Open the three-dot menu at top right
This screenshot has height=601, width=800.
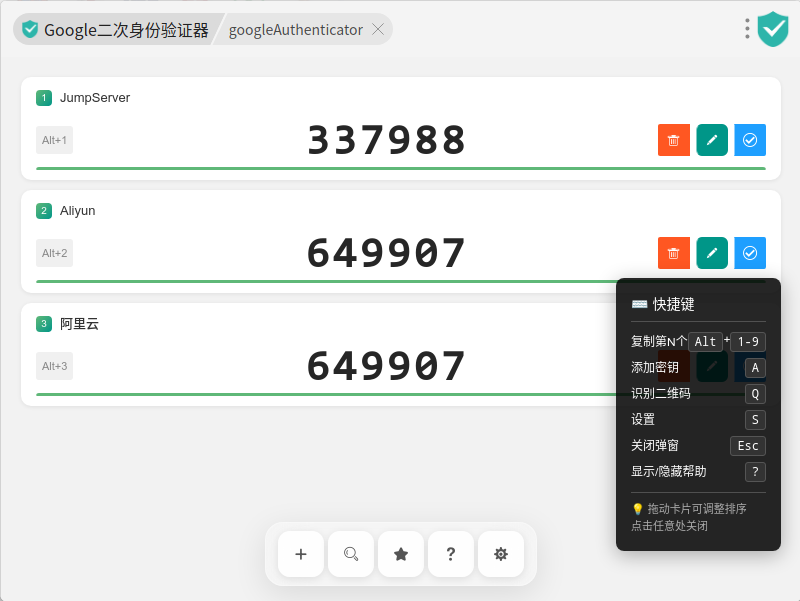(x=747, y=29)
